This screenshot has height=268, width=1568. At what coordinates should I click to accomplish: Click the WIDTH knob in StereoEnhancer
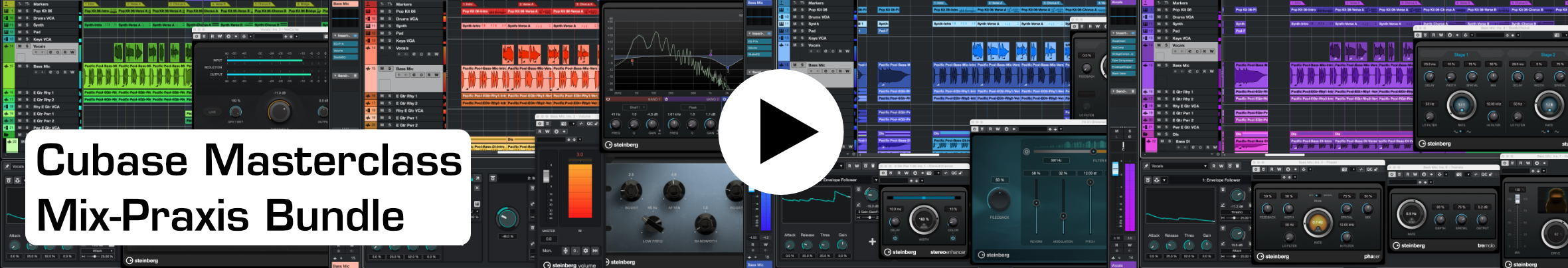924,219
